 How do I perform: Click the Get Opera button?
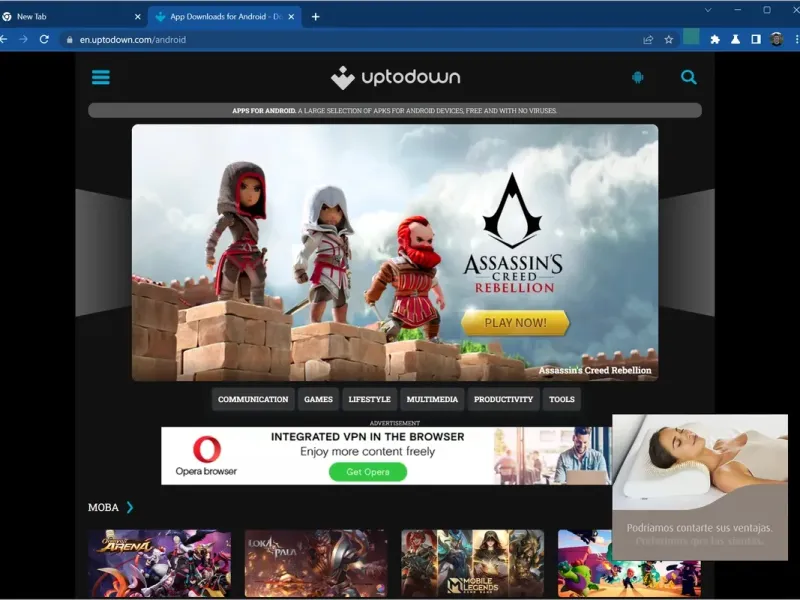tap(368, 472)
